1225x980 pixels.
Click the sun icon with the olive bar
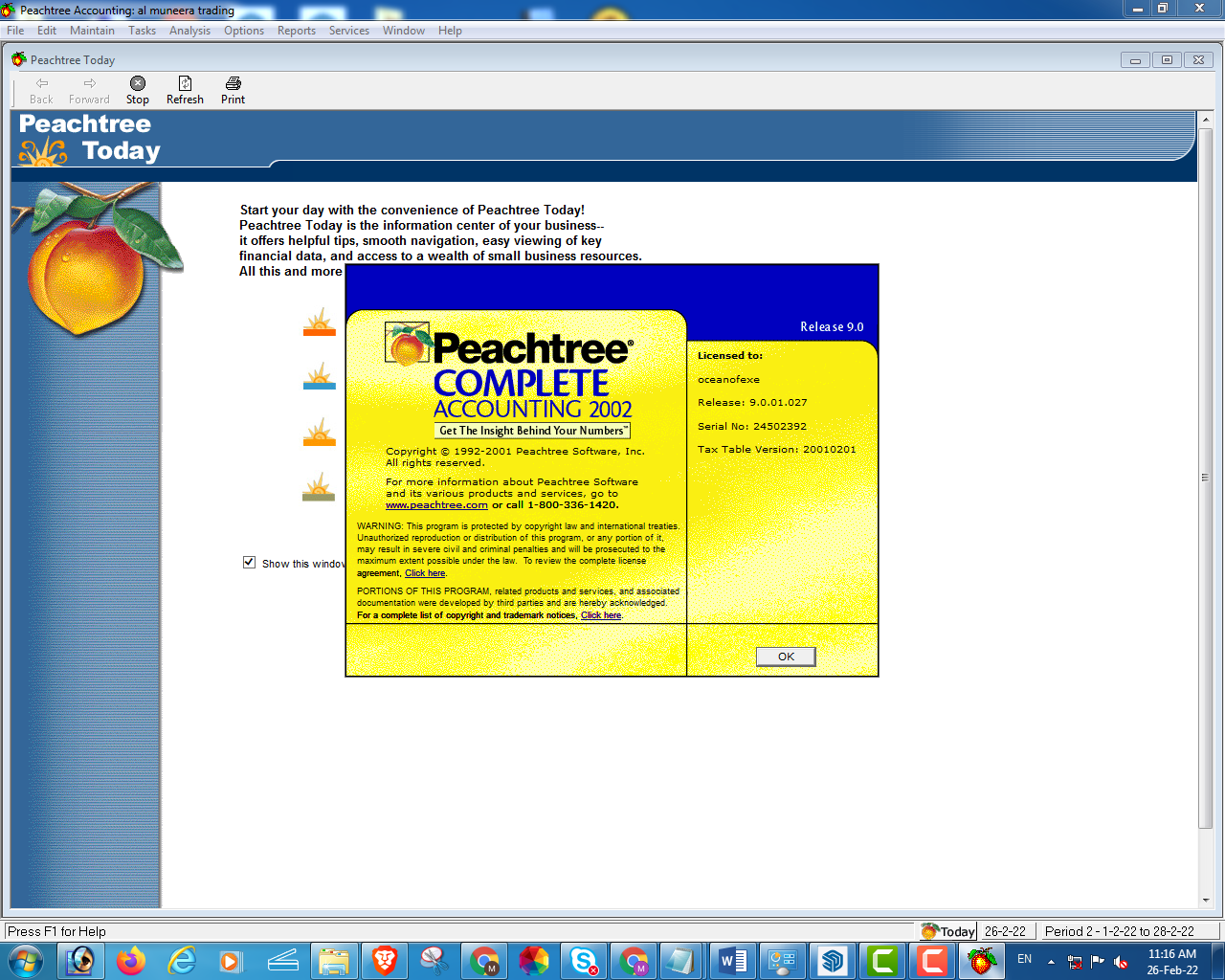[x=320, y=487]
